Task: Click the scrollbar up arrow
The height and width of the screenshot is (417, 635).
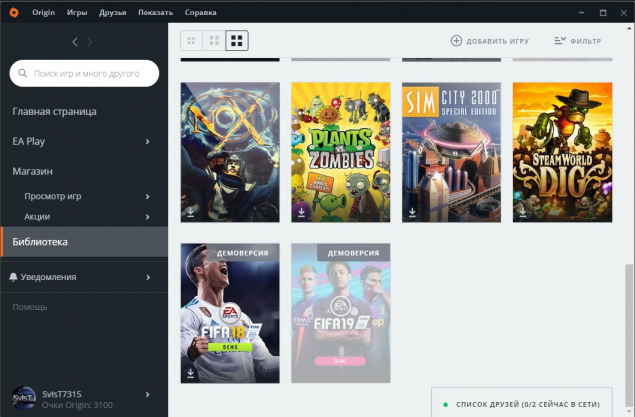Action: [x=629, y=28]
